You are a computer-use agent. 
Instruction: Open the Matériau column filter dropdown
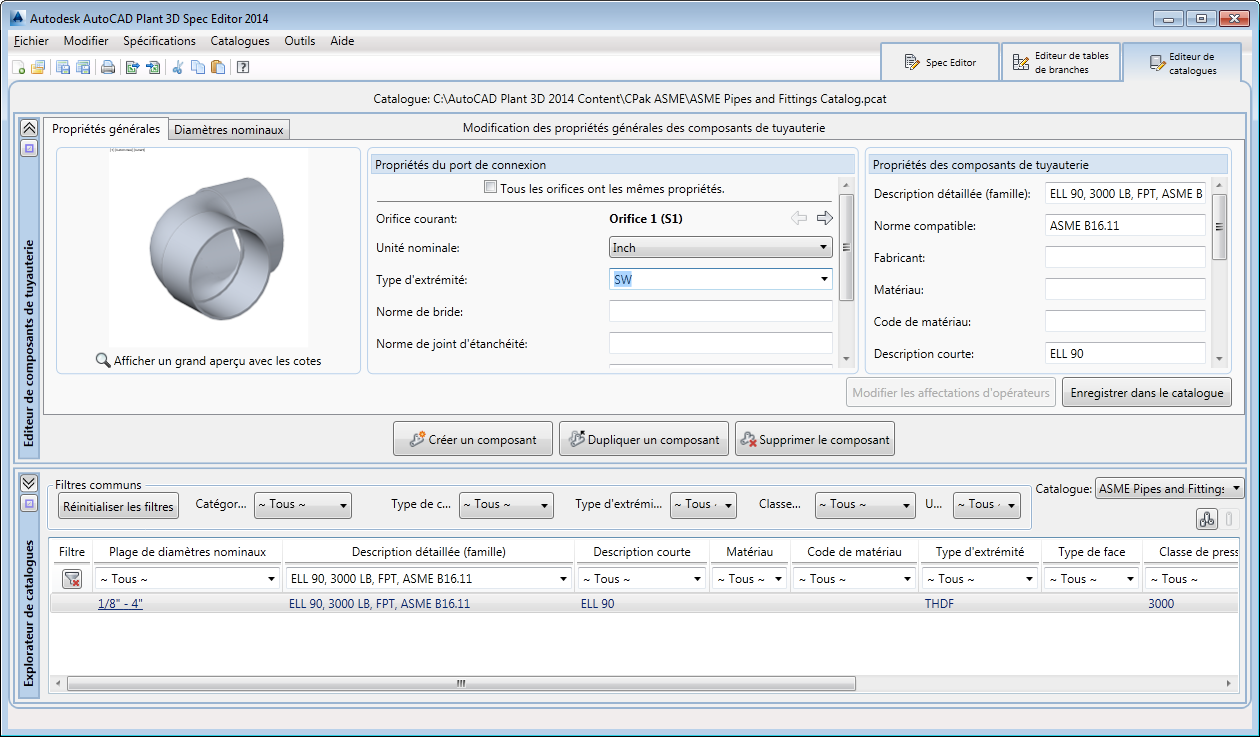point(750,579)
